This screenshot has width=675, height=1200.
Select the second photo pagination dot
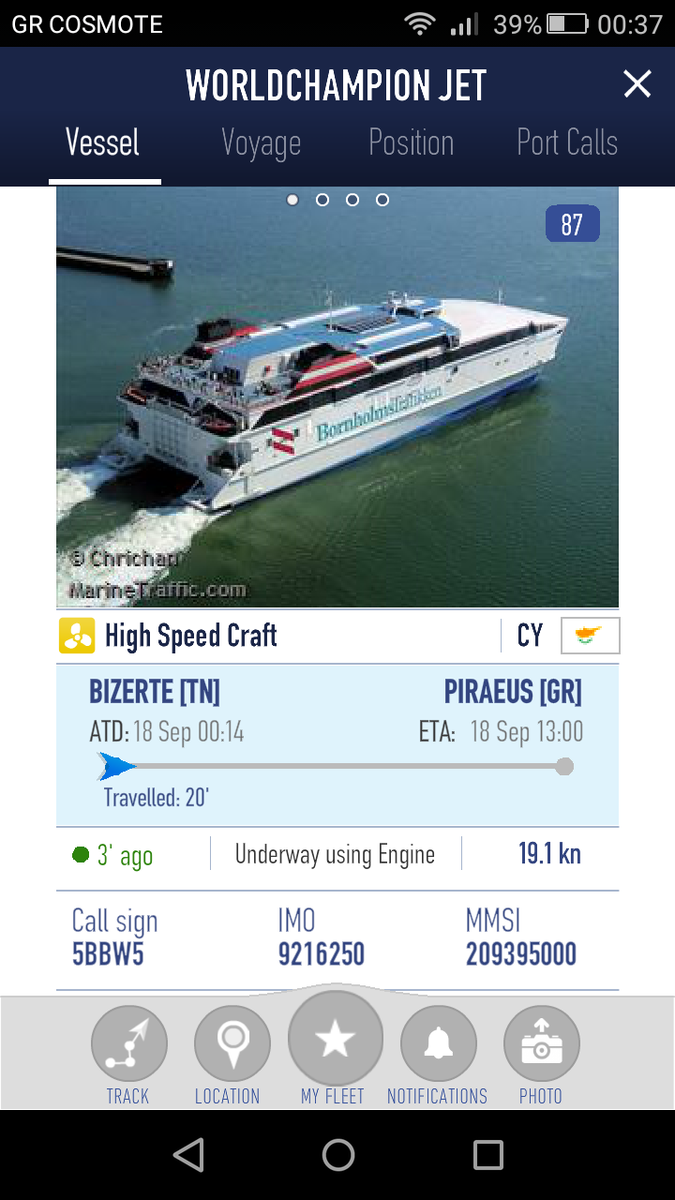322,200
